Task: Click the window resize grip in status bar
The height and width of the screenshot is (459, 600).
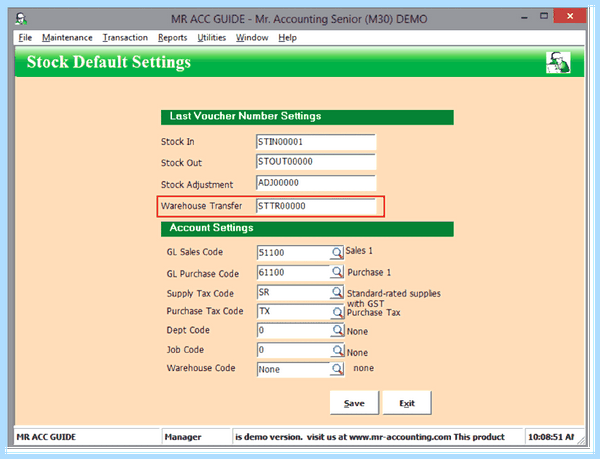Action: [581, 440]
